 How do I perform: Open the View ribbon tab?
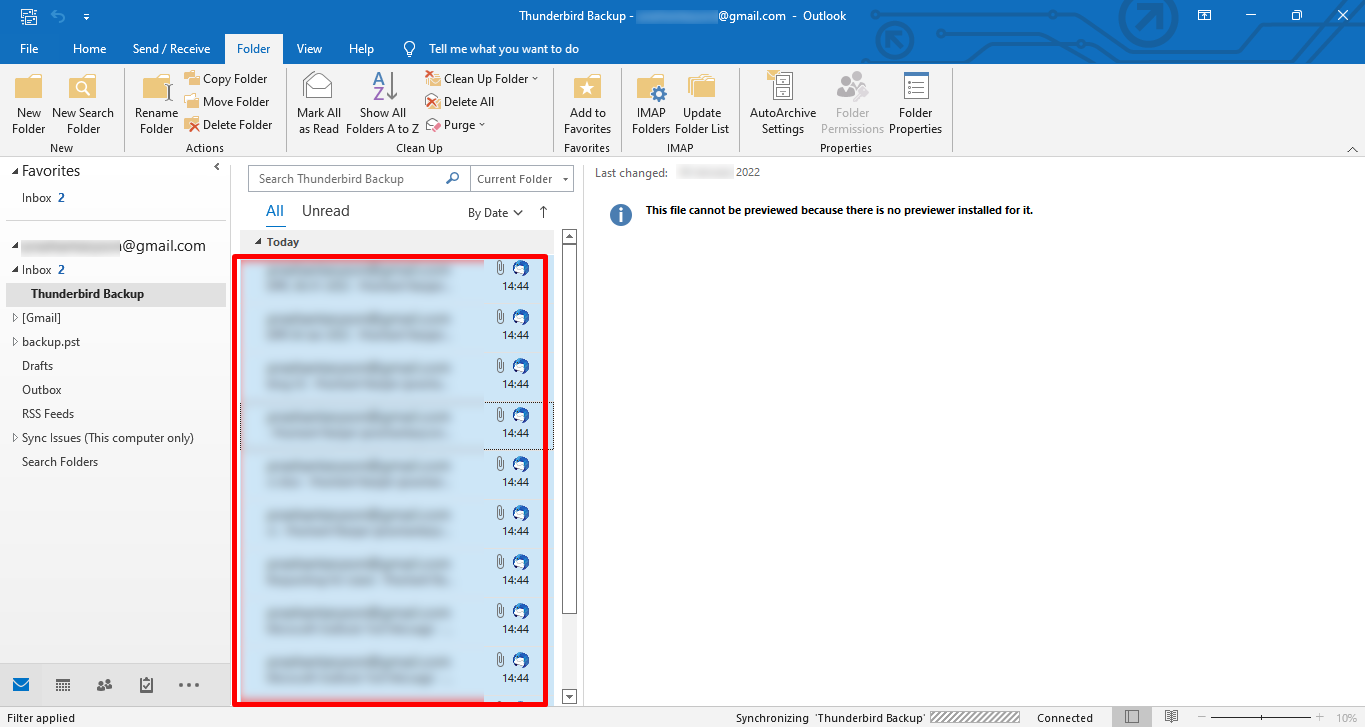tap(309, 49)
